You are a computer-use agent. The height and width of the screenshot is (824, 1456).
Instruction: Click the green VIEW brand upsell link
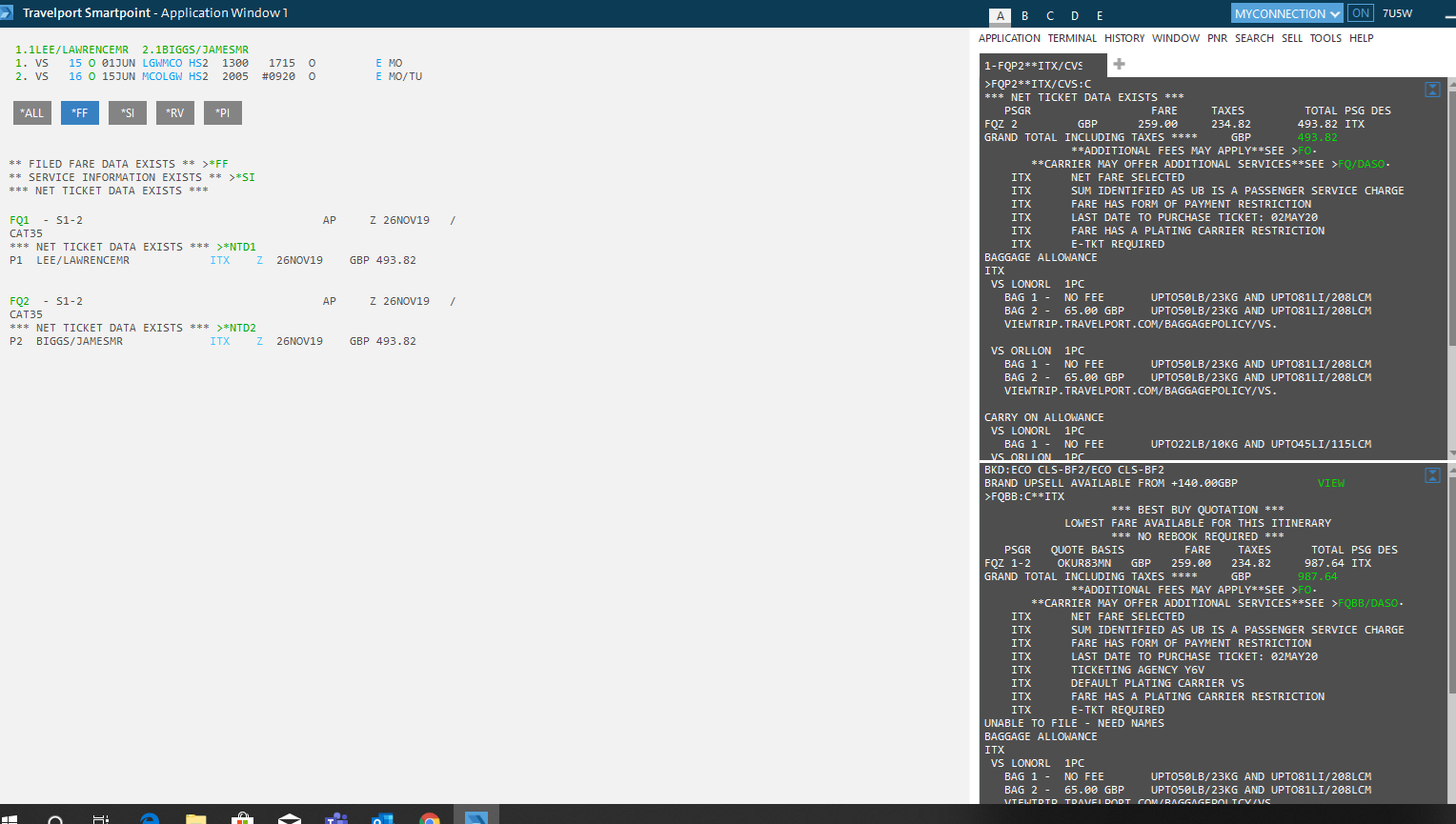point(1331,483)
